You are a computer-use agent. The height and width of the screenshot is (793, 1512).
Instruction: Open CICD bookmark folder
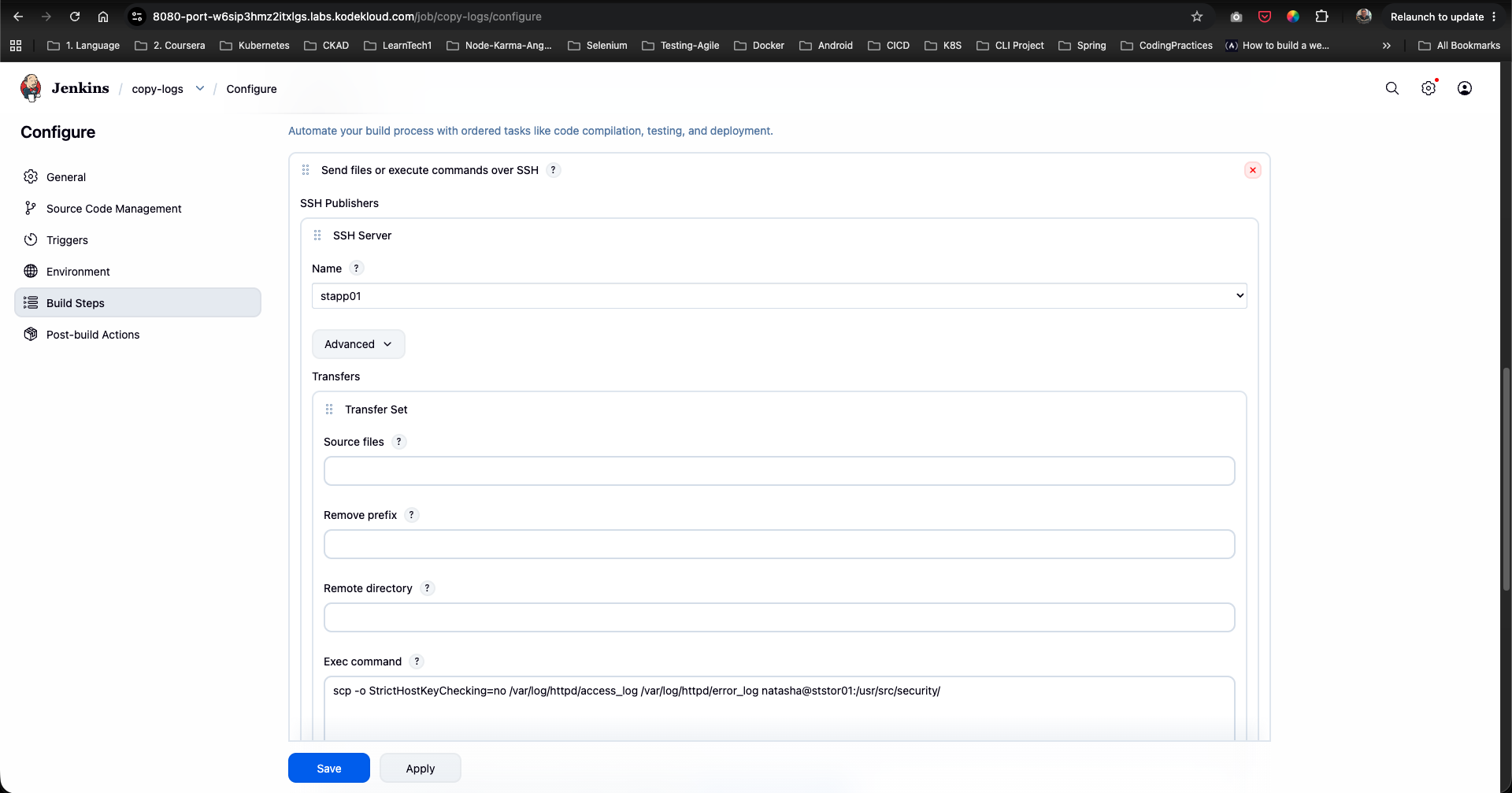click(888, 46)
